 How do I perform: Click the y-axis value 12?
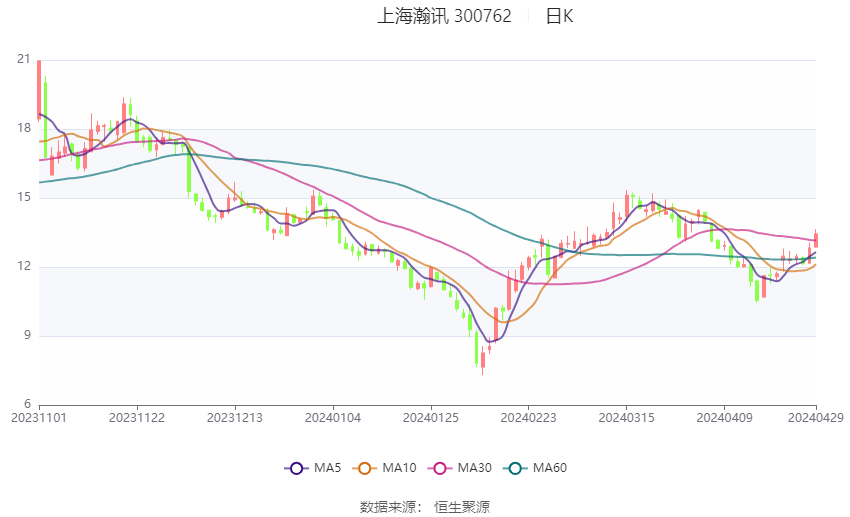click(24, 266)
